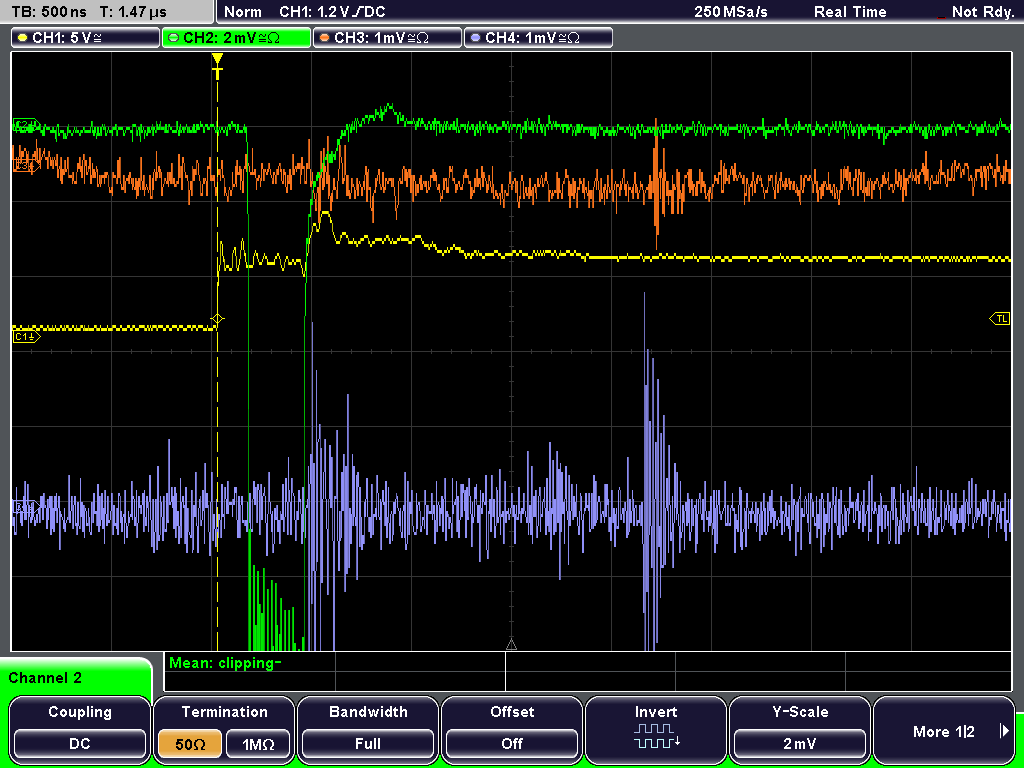Image resolution: width=1024 pixels, height=768 pixels.
Task: Click the yellow CH1 color dot
Action: tap(23, 38)
